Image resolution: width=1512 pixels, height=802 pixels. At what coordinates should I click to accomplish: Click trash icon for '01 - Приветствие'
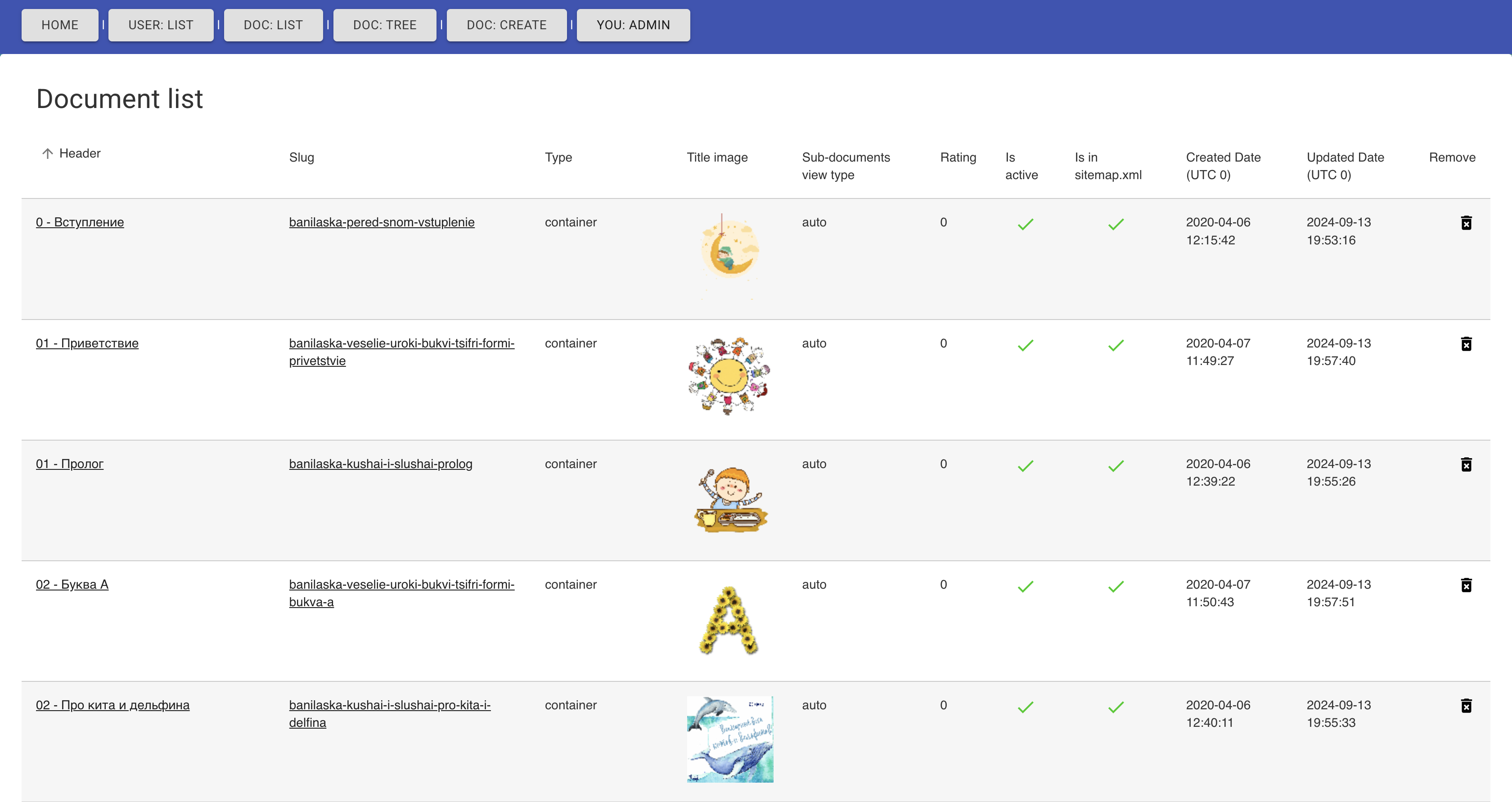point(1466,343)
